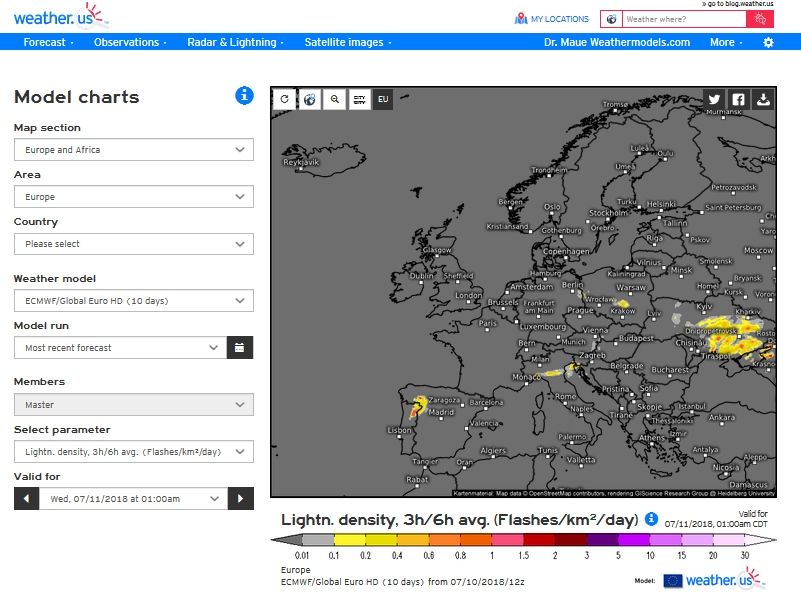Click Madrid label on map
The image size is (801, 606).
(441, 412)
